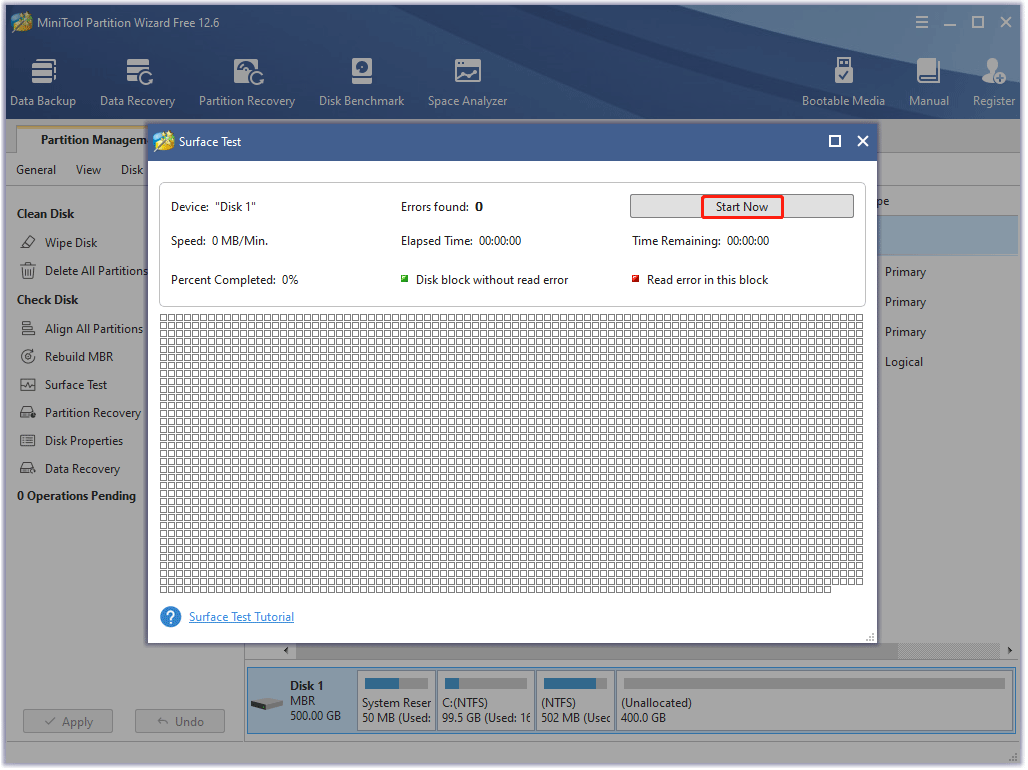Click the MiniTool app logo in title bar
The width and height of the screenshot is (1028, 770).
click(x=22, y=22)
